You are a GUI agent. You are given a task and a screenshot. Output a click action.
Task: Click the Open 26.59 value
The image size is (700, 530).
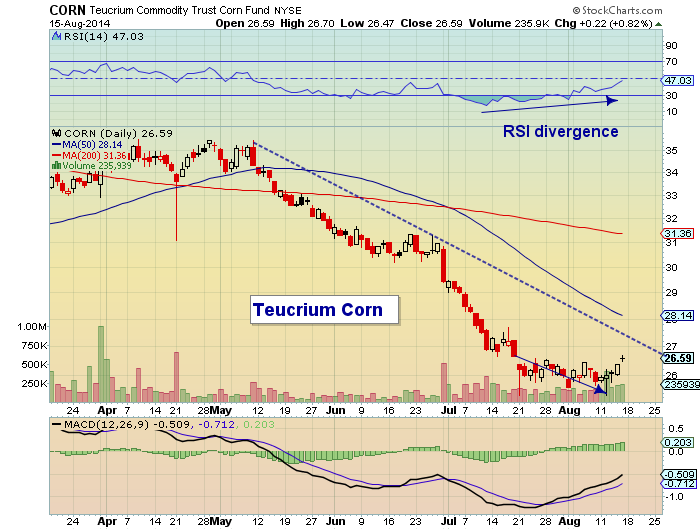pyautogui.click(x=245, y=24)
